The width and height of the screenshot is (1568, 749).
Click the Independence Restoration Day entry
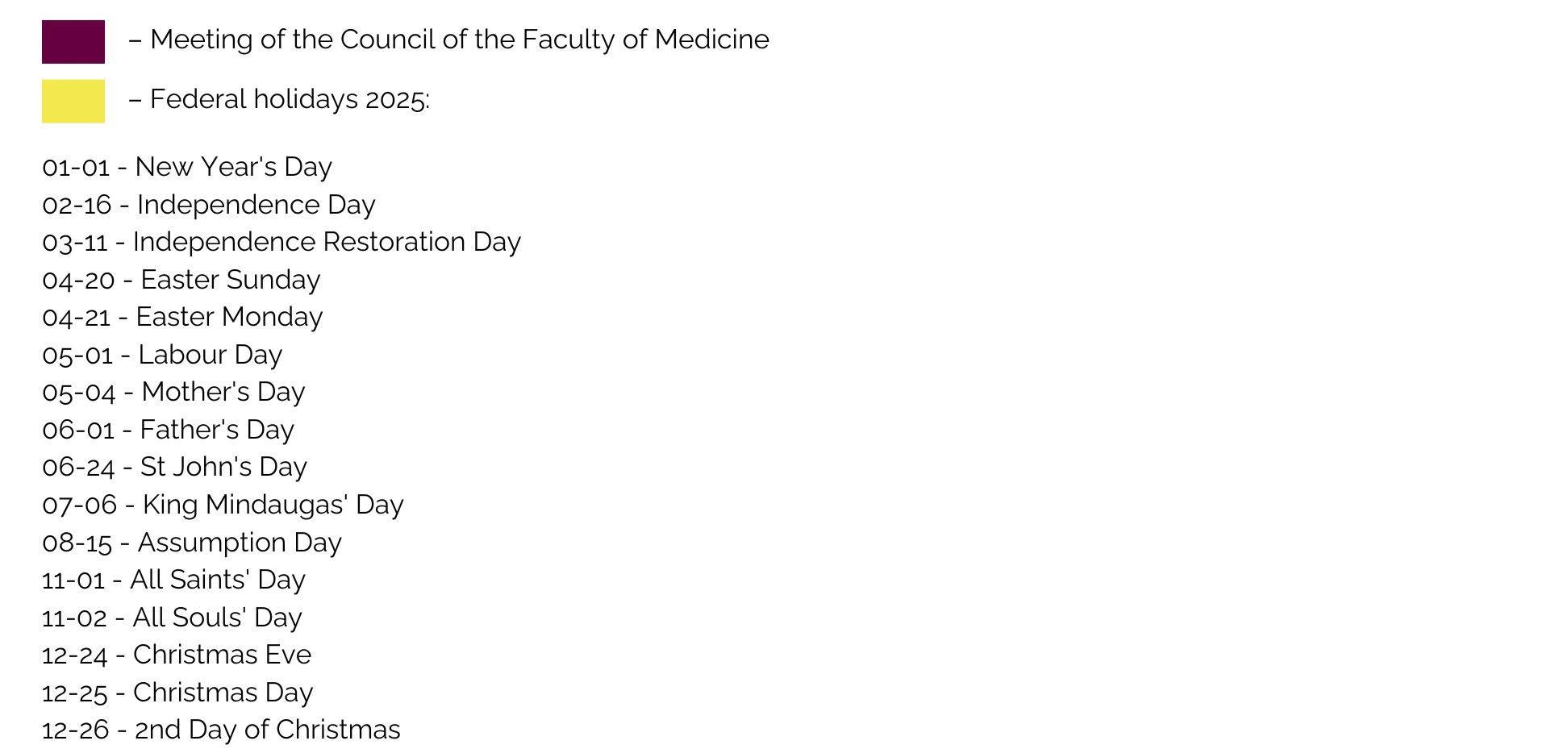point(281,242)
